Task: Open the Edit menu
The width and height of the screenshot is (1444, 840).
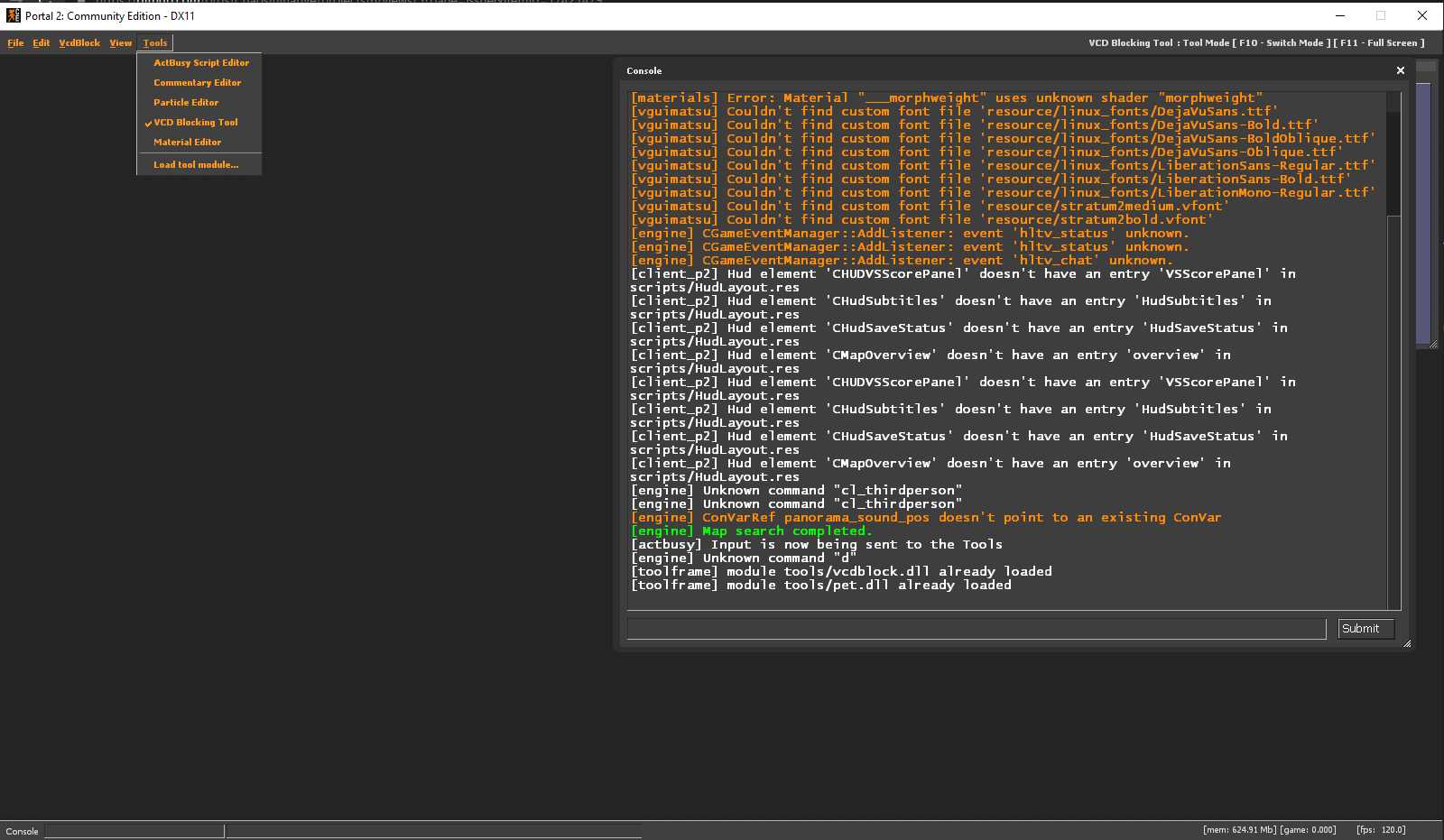Action: point(41,42)
